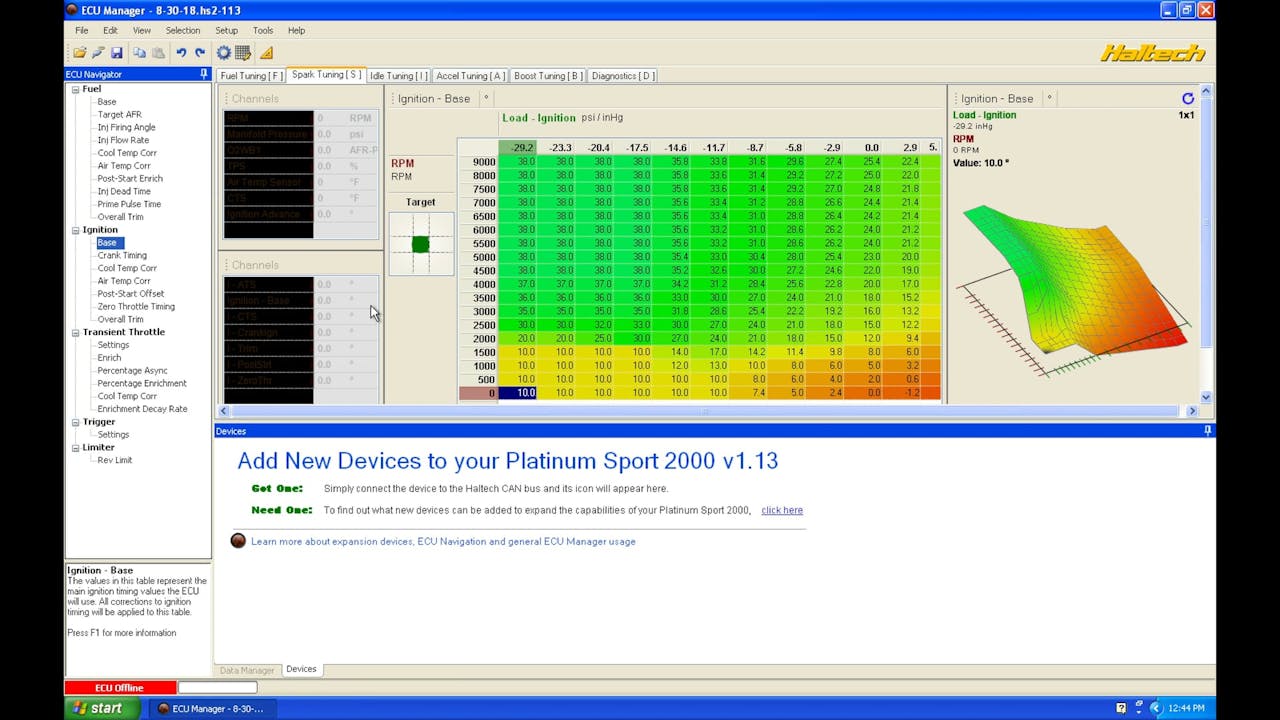
Task: Select Crank Timing in the Ignition tree
Action: [x=122, y=255]
